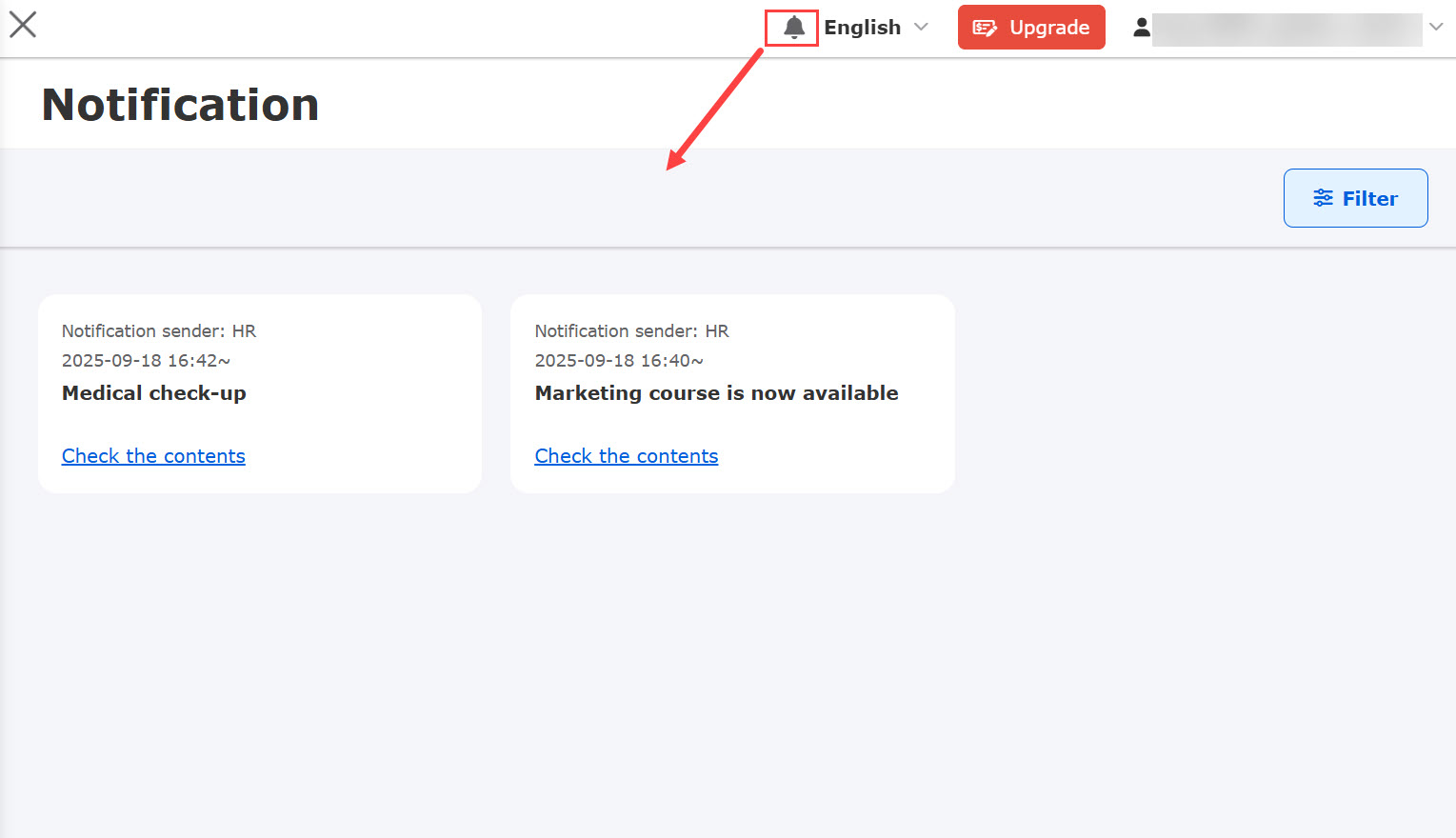The width and height of the screenshot is (1456, 838).
Task: Select the Marketing course is now available title
Action: [716, 393]
